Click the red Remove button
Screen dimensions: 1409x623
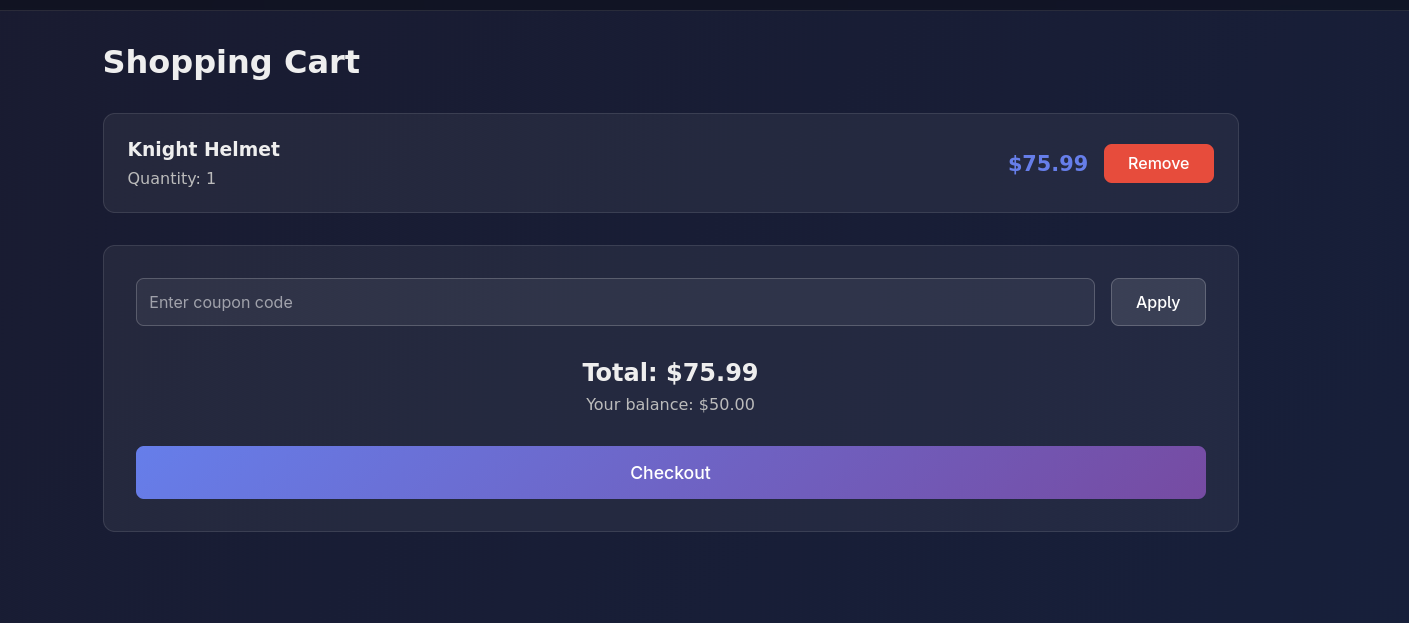tap(1158, 163)
